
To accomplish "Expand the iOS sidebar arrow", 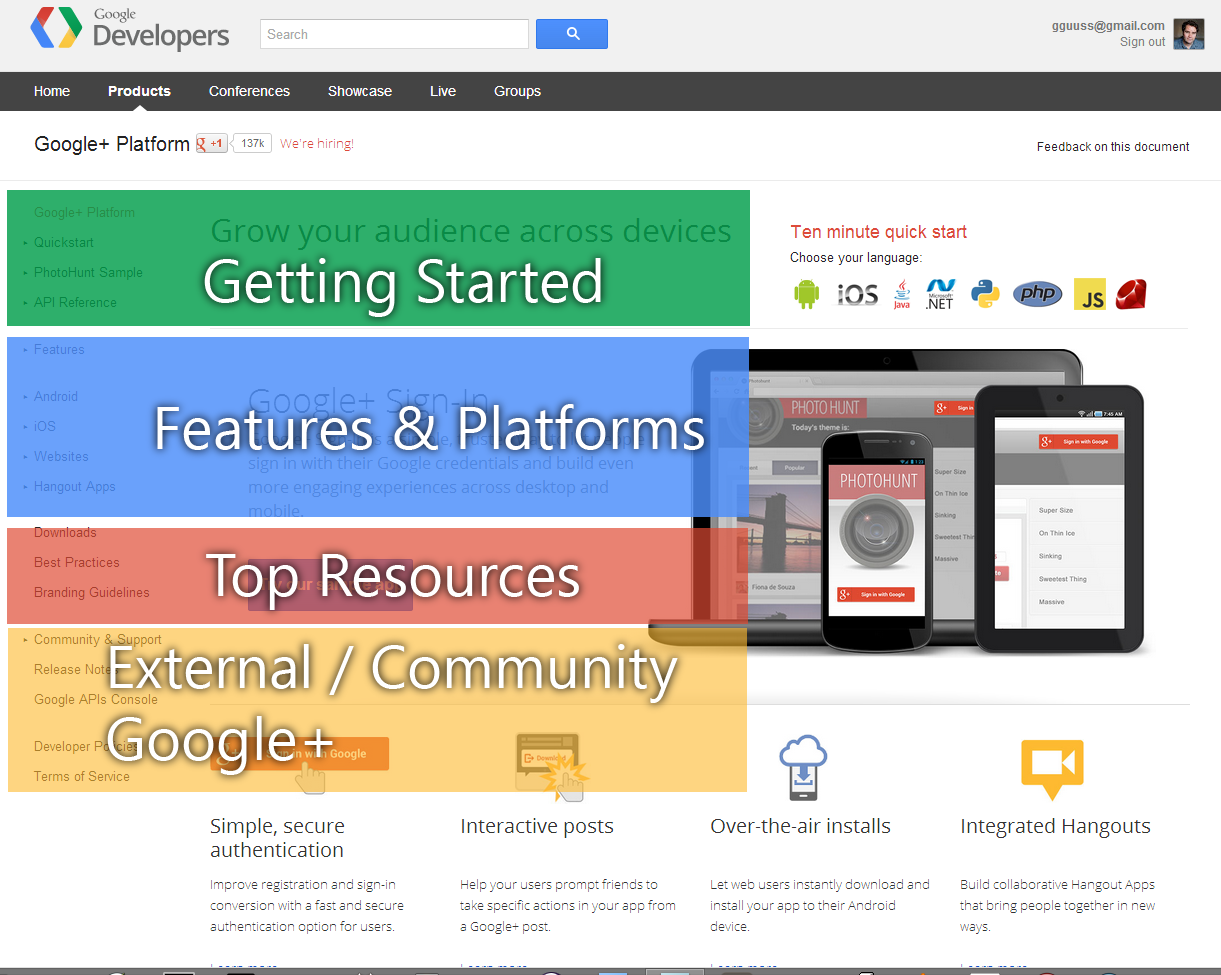I will click(25, 427).
